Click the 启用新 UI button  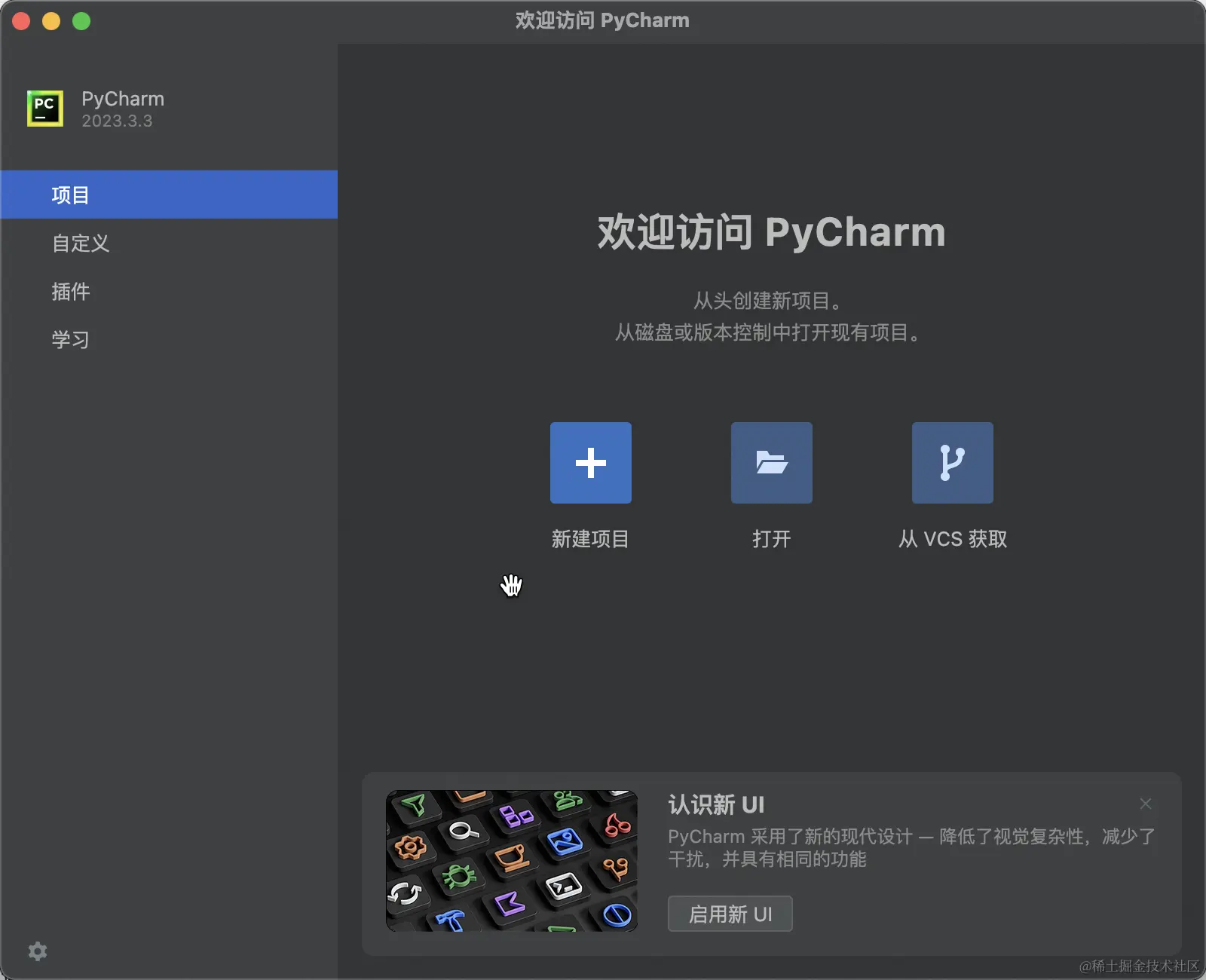click(x=730, y=914)
